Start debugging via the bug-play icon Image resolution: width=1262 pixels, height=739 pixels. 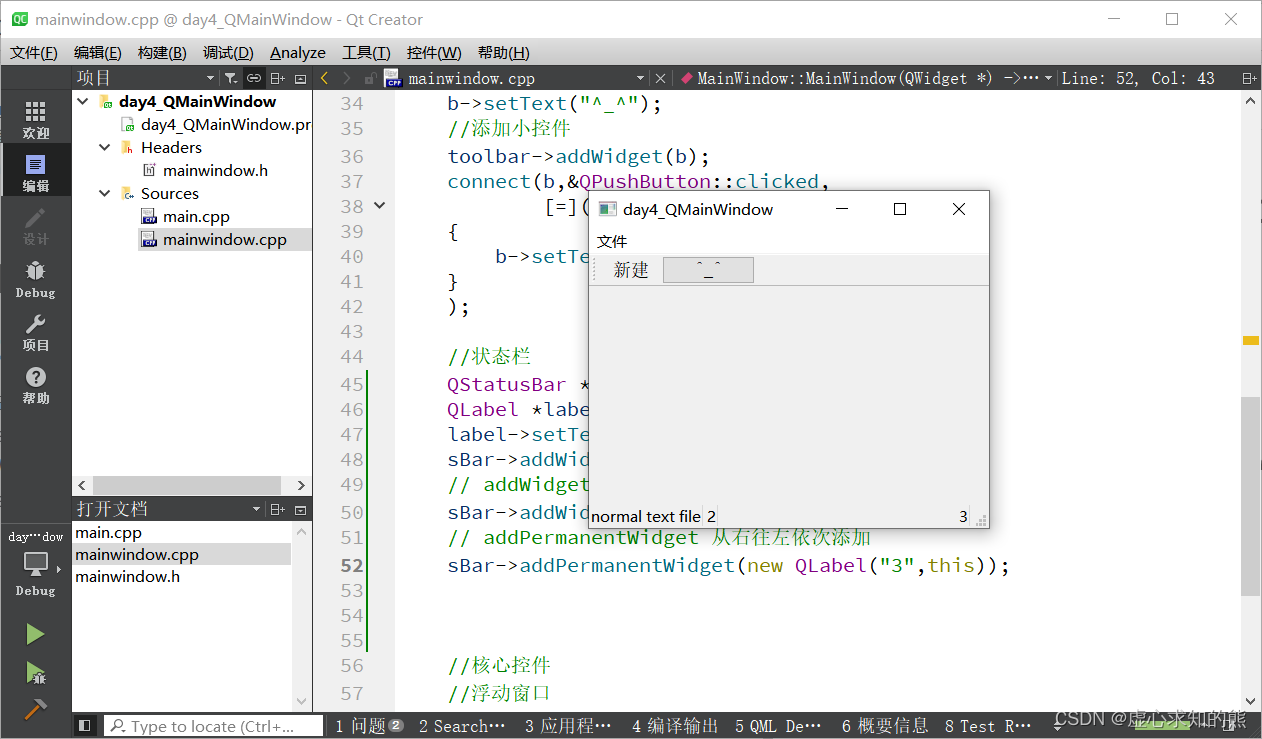(36, 672)
